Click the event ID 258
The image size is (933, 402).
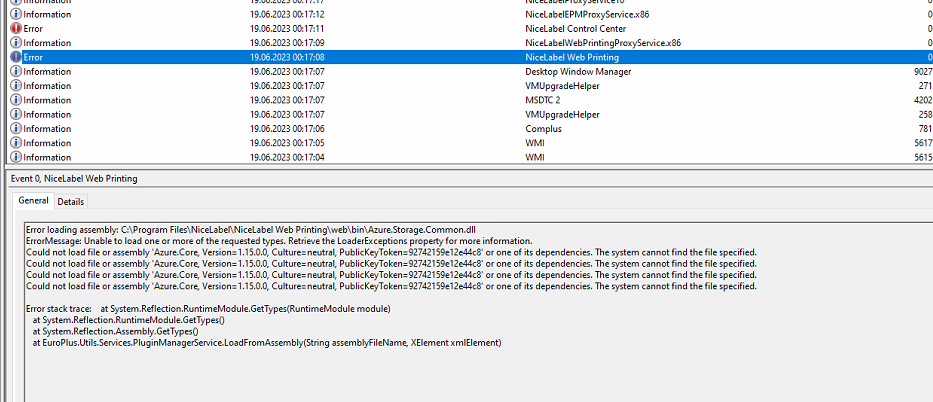click(x=925, y=114)
